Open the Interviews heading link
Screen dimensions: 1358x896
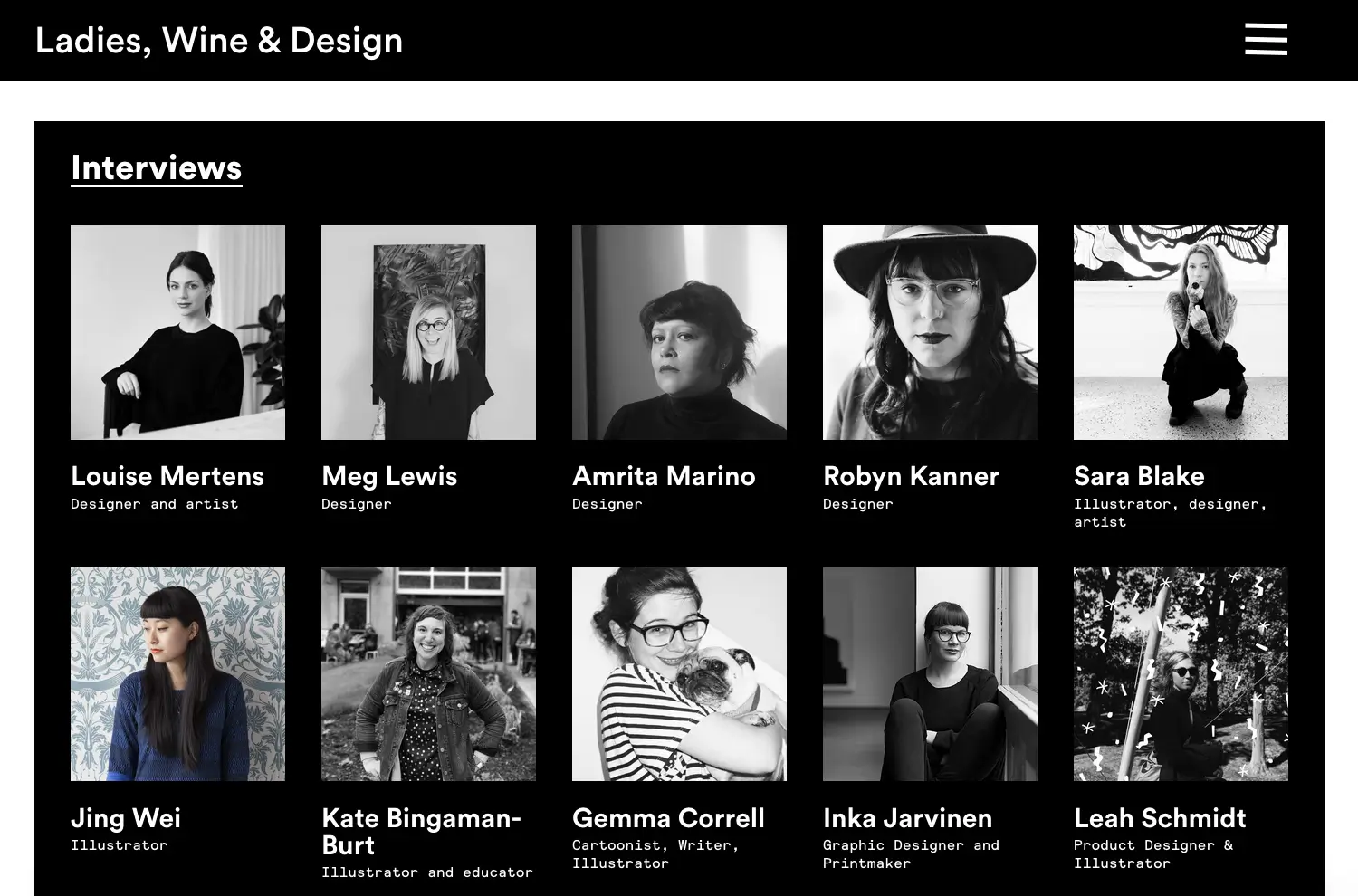(157, 168)
